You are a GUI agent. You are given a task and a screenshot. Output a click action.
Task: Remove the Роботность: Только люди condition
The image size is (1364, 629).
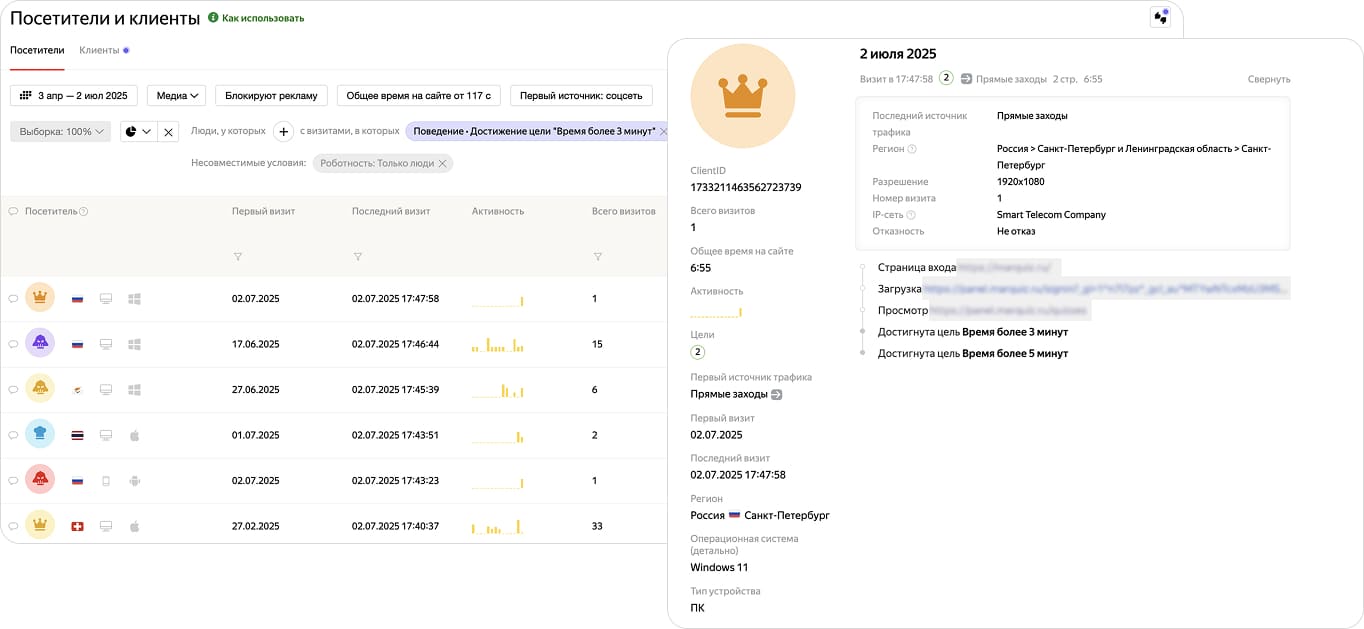pos(443,163)
